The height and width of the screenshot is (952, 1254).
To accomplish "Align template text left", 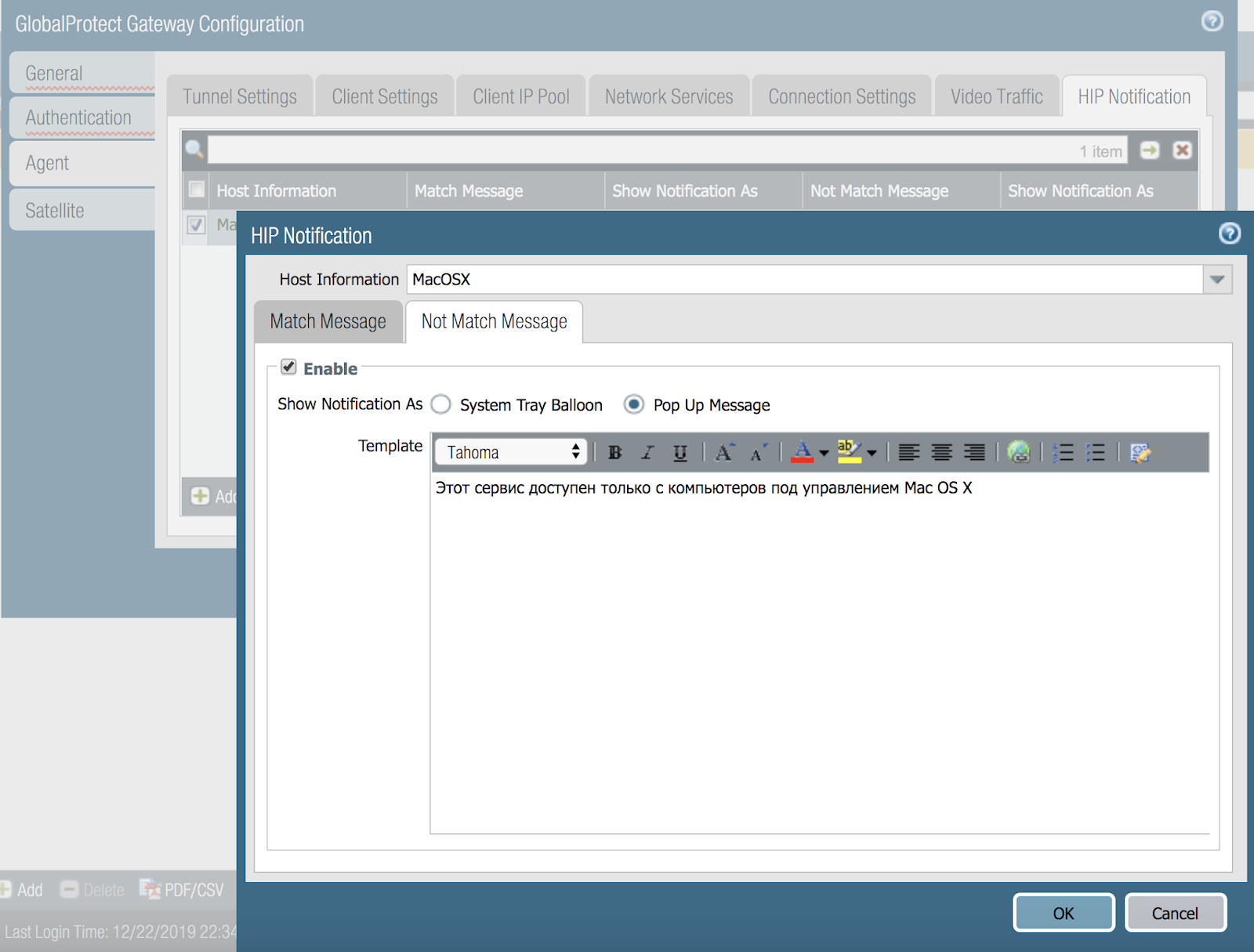I will pos(909,452).
